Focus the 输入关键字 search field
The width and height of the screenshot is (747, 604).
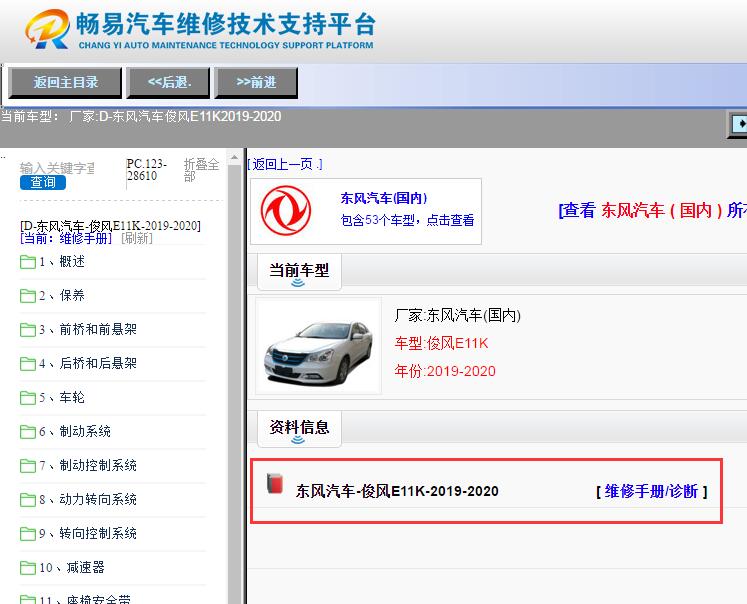57,168
